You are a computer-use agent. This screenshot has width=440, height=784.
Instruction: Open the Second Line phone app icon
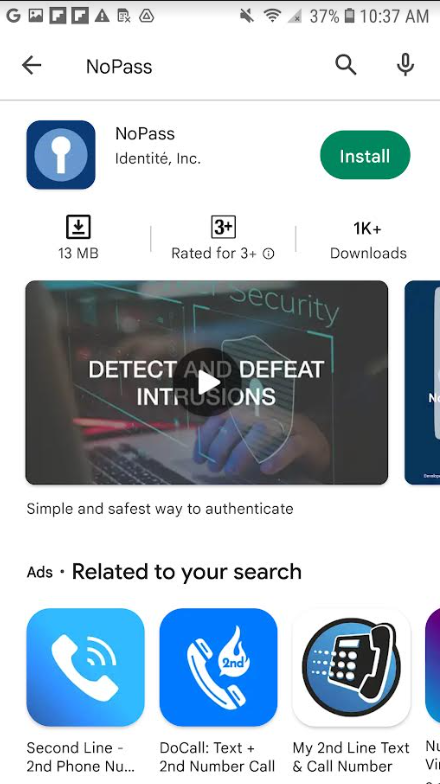(86, 667)
